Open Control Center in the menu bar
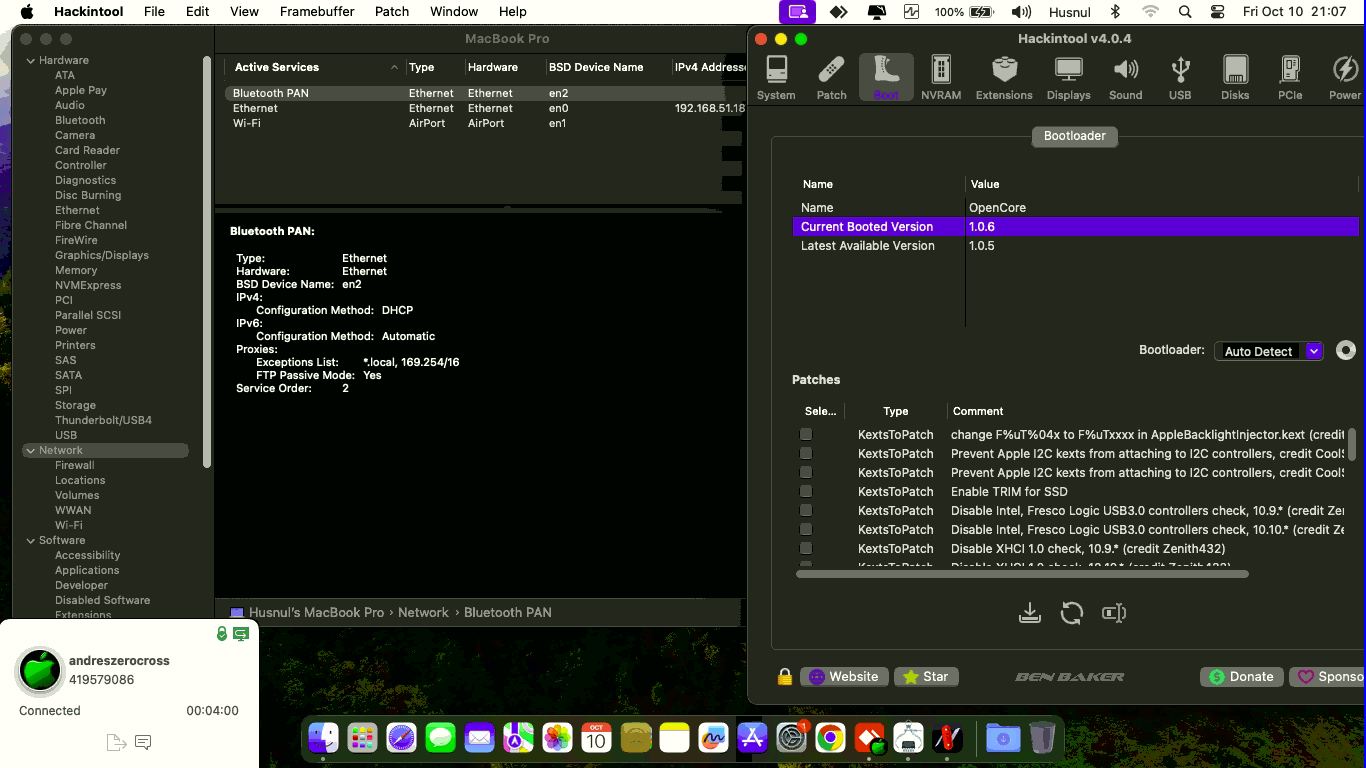This screenshot has height=768, width=1366. [x=1217, y=12]
